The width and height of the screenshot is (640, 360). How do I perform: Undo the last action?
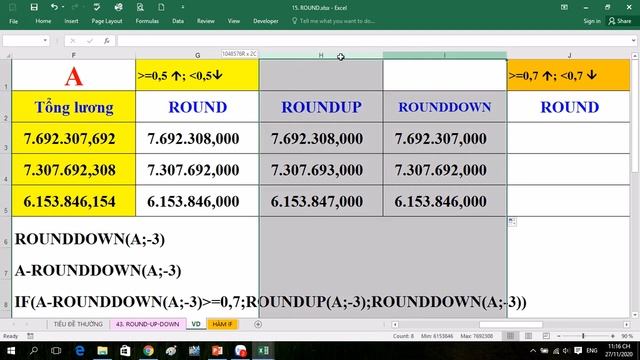point(53,7)
